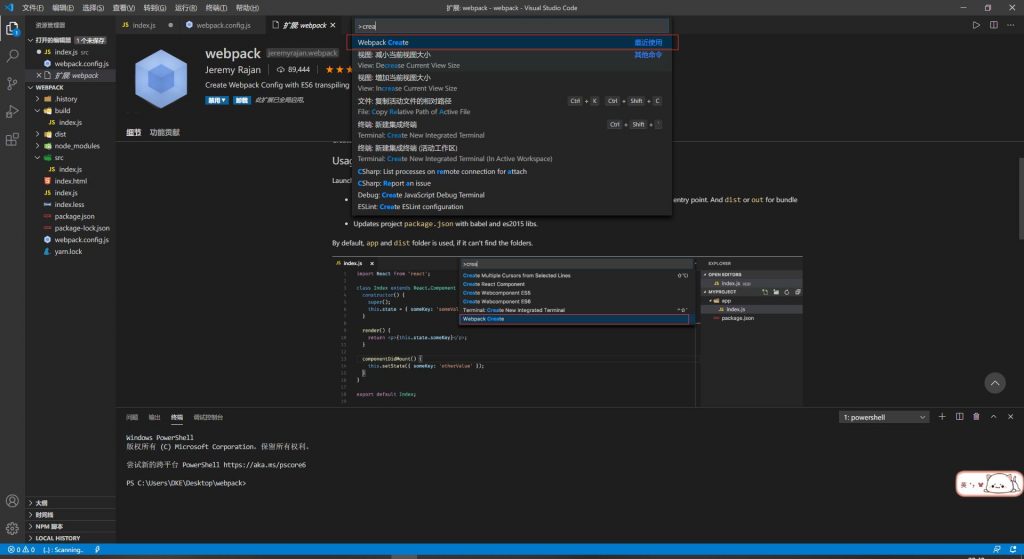Click the command palette input field

click(510, 26)
